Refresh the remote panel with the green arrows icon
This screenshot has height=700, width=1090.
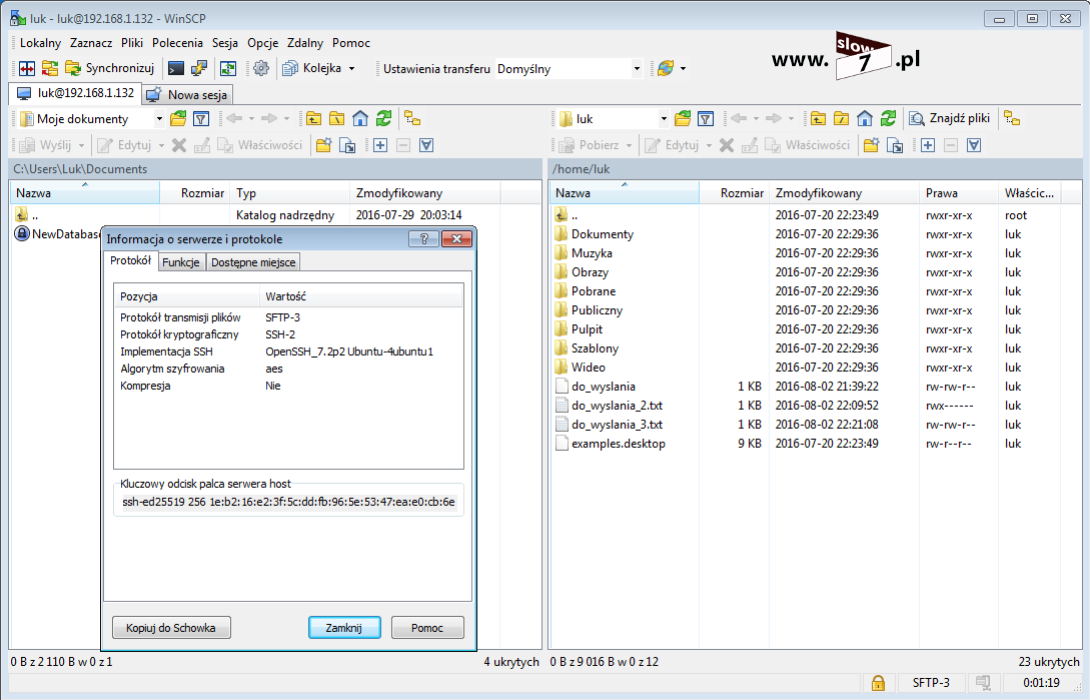click(x=888, y=119)
